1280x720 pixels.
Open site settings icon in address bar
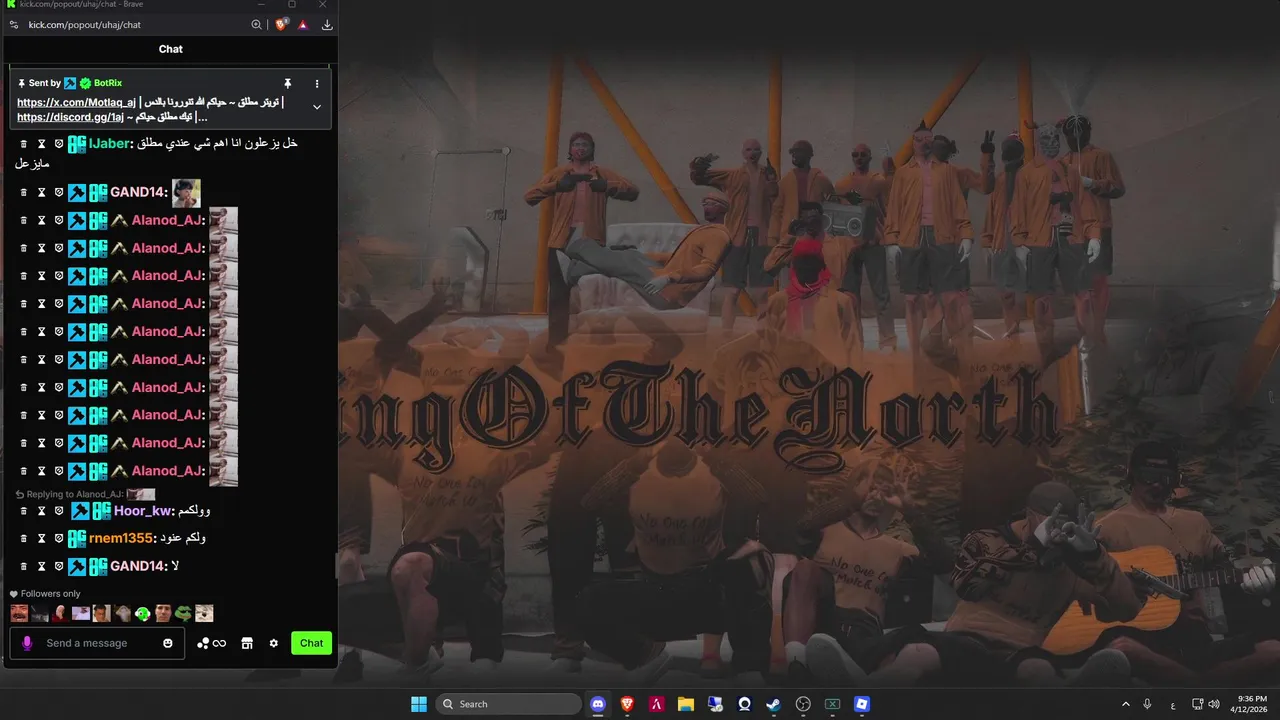[x=13, y=24]
